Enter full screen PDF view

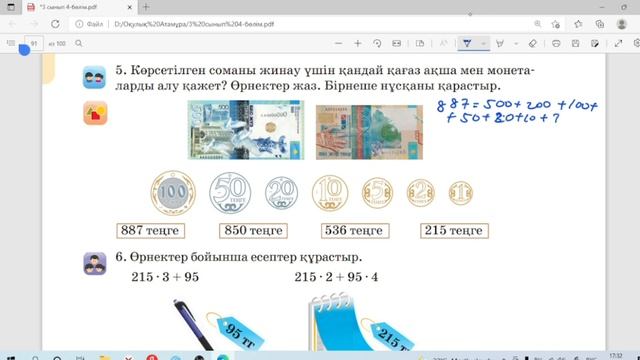click(618, 43)
